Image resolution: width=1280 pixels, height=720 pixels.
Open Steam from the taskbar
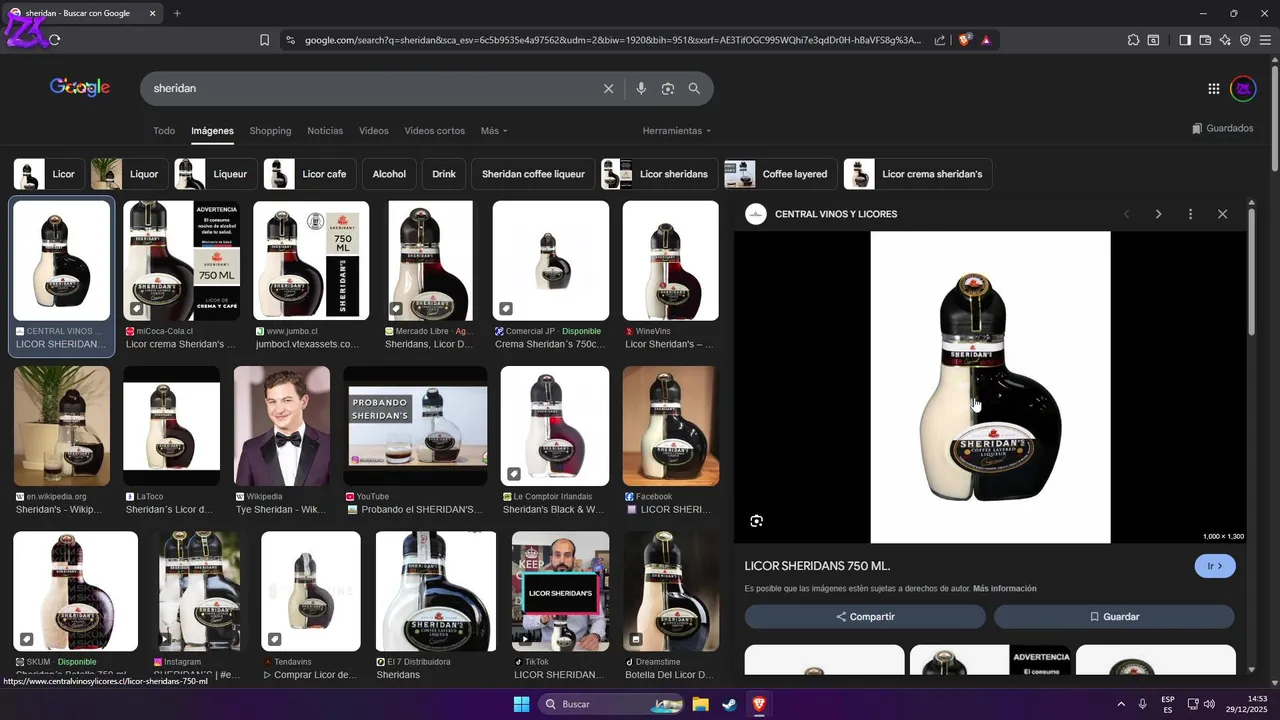[x=729, y=704]
